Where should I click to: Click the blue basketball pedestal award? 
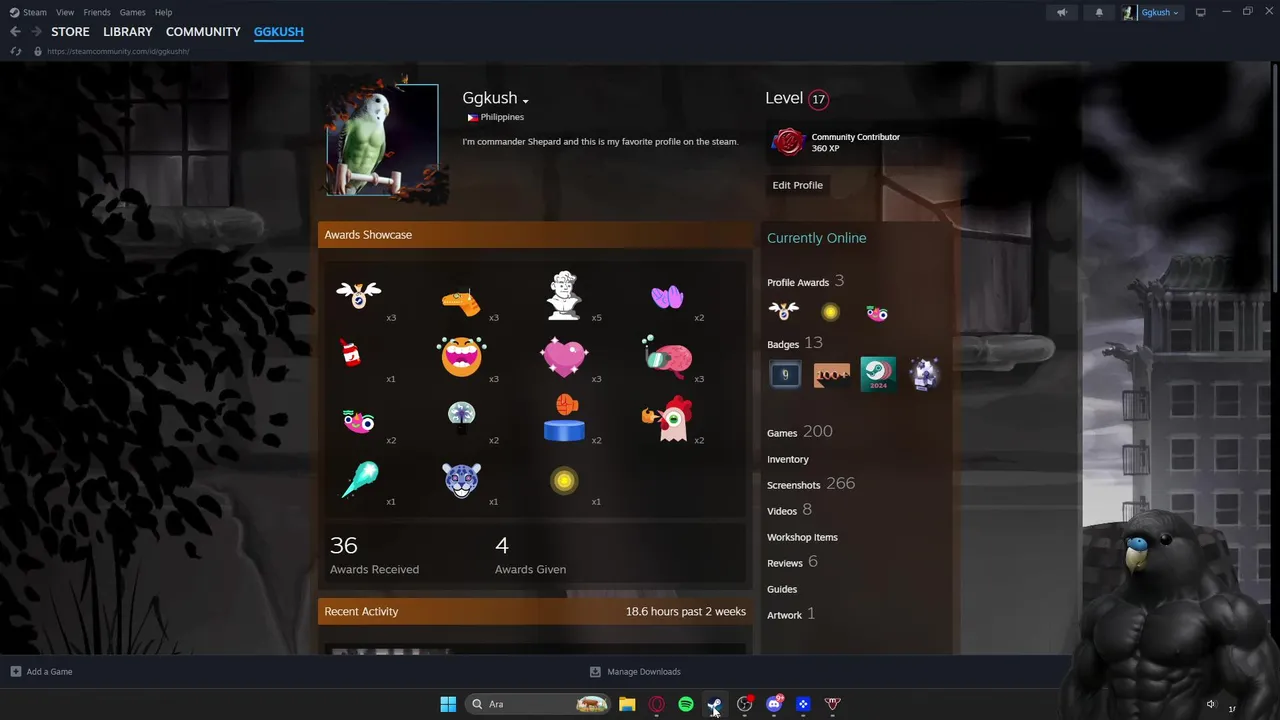tap(564, 418)
